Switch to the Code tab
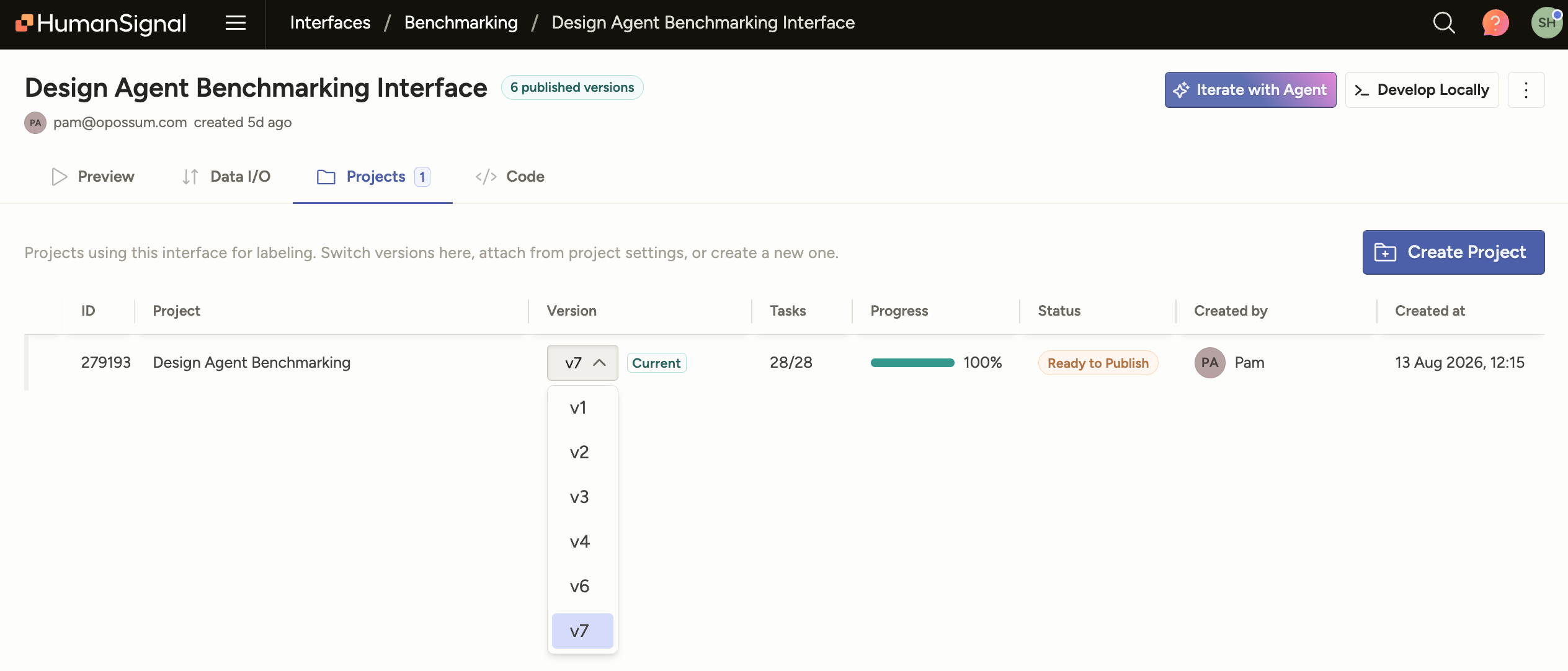1568x671 pixels. coord(510,177)
